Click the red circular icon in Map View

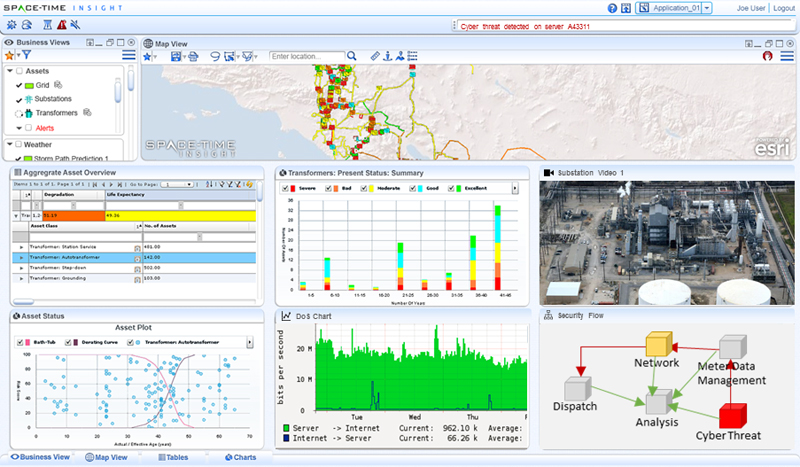[x=767, y=56]
